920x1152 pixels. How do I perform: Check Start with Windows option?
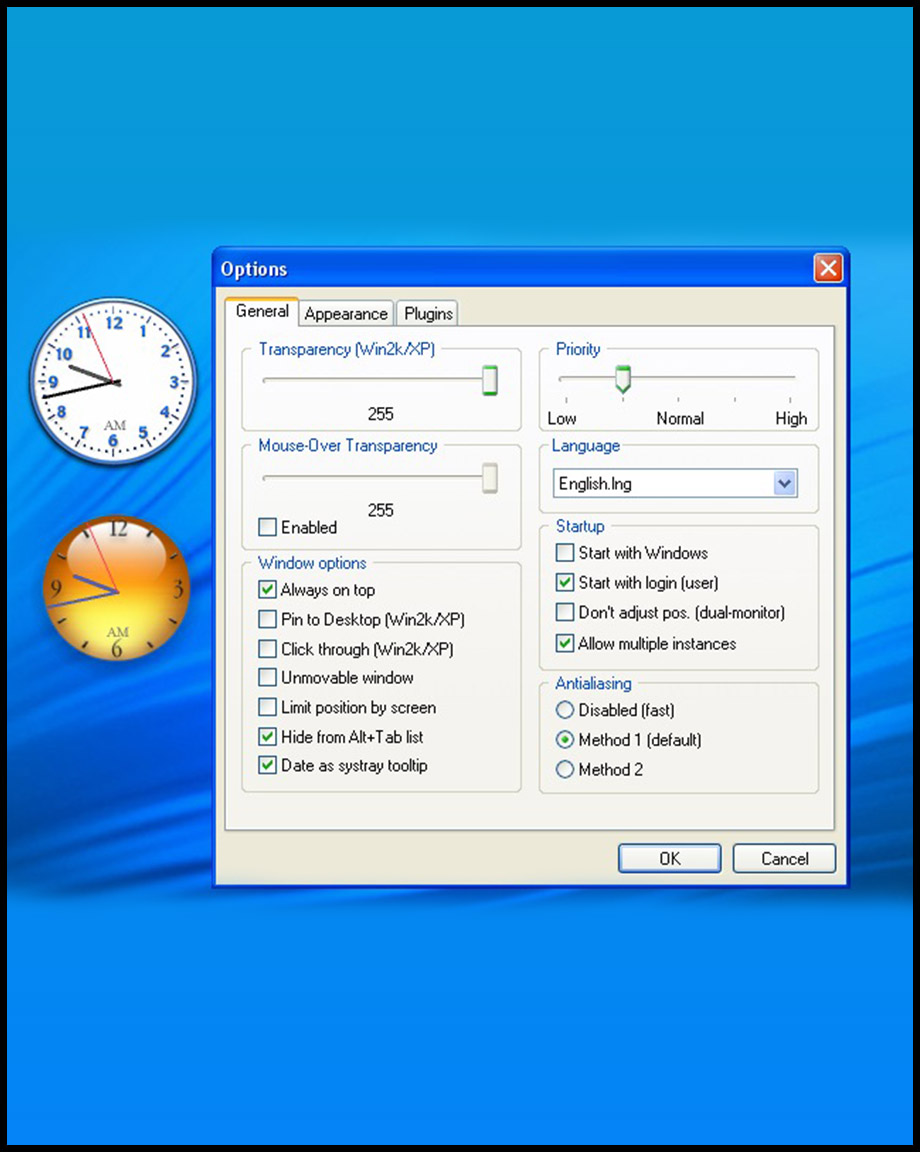point(565,553)
